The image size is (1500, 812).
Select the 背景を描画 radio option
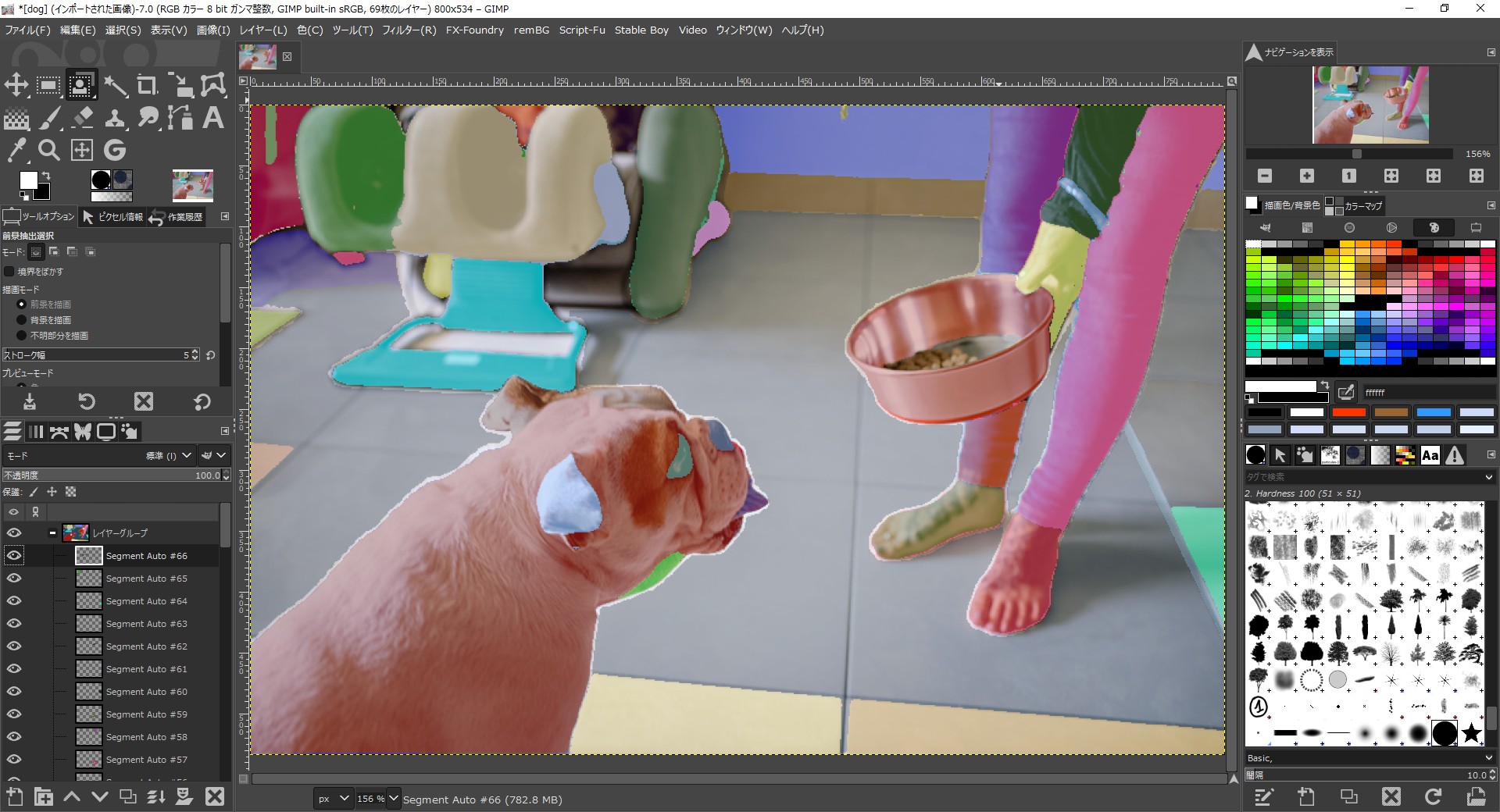click(x=22, y=320)
